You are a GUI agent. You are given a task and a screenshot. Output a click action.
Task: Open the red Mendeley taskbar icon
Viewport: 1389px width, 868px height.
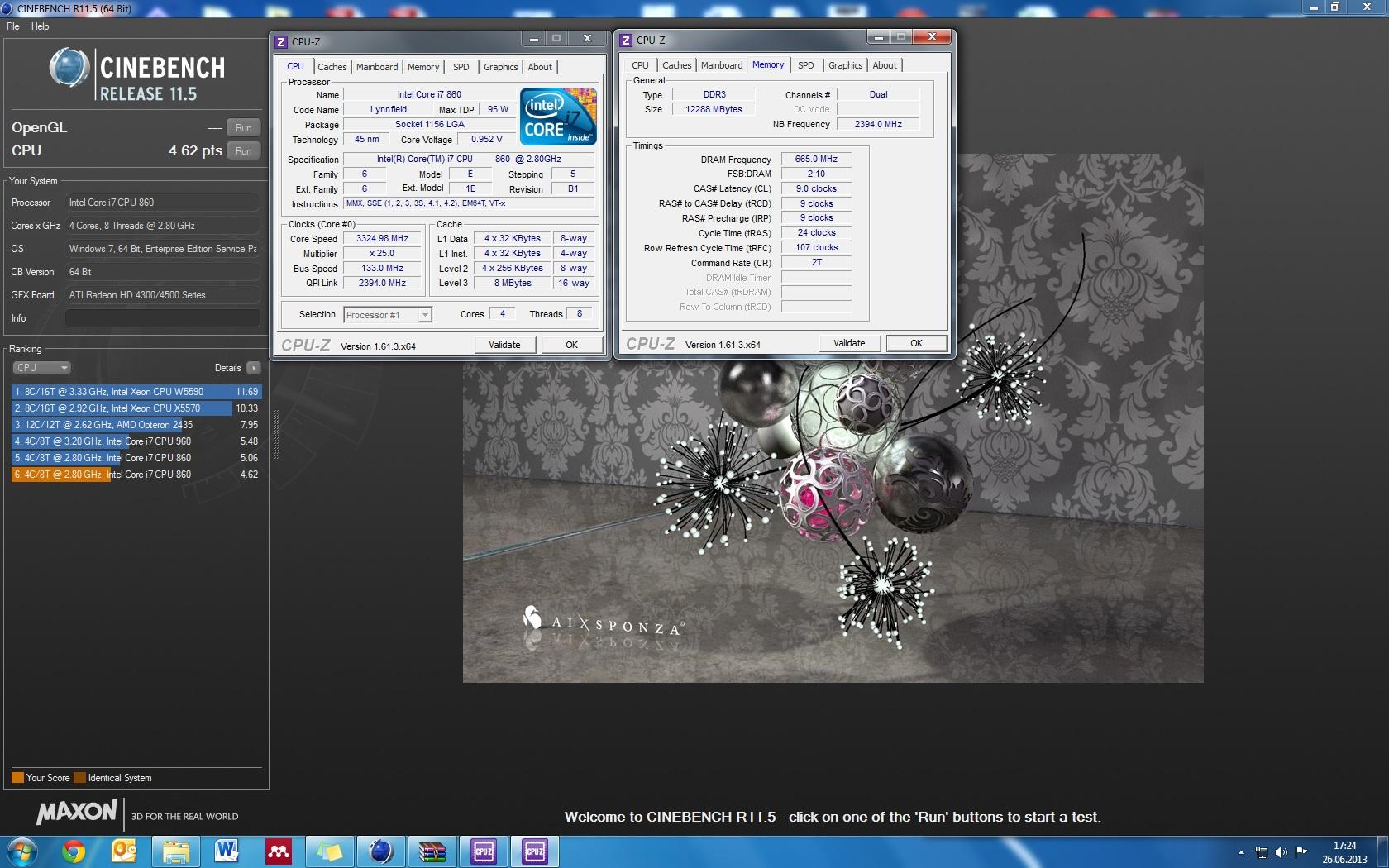click(x=278, y=851)
